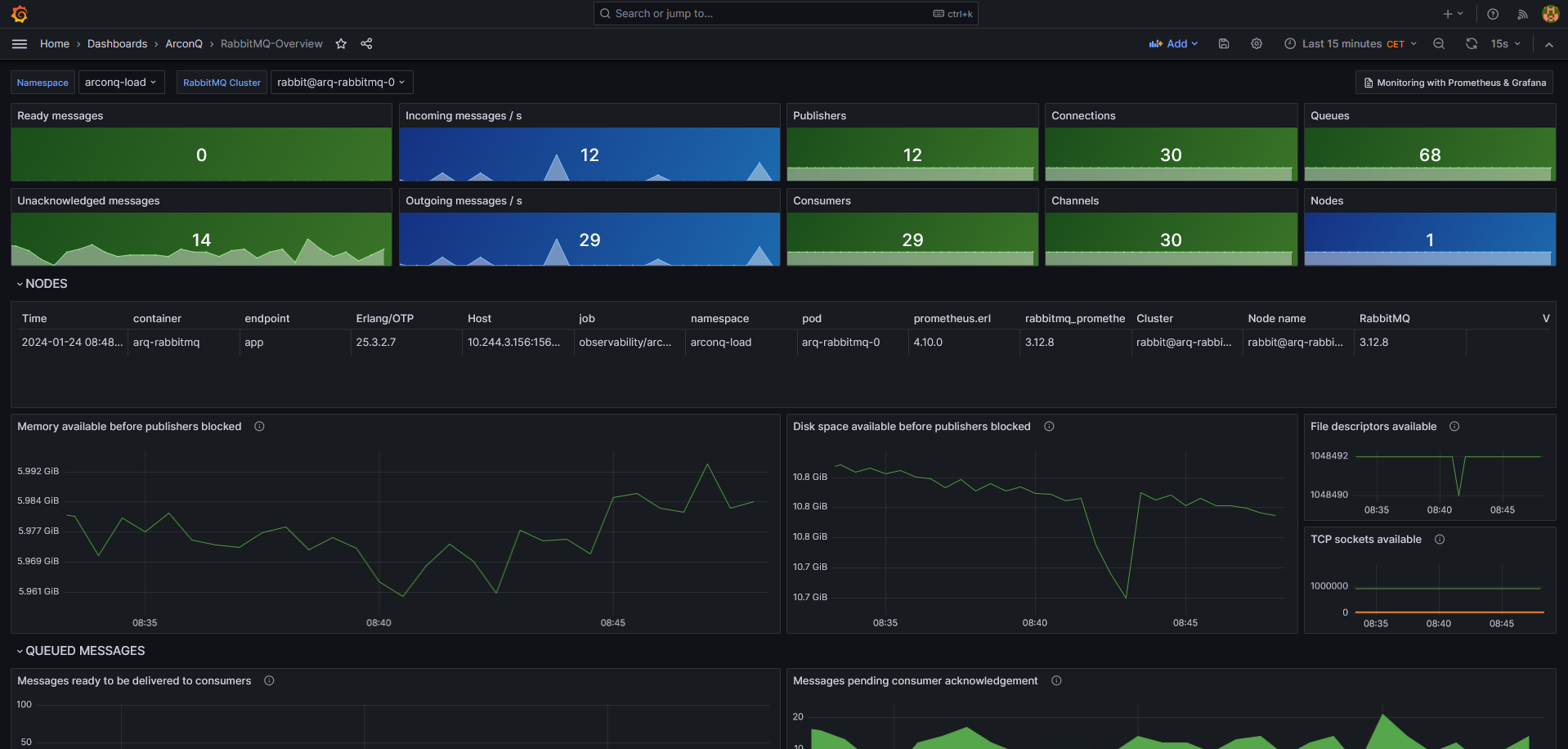
Task: Open Outgoing messages / s panel title
Action: point(464,201)
